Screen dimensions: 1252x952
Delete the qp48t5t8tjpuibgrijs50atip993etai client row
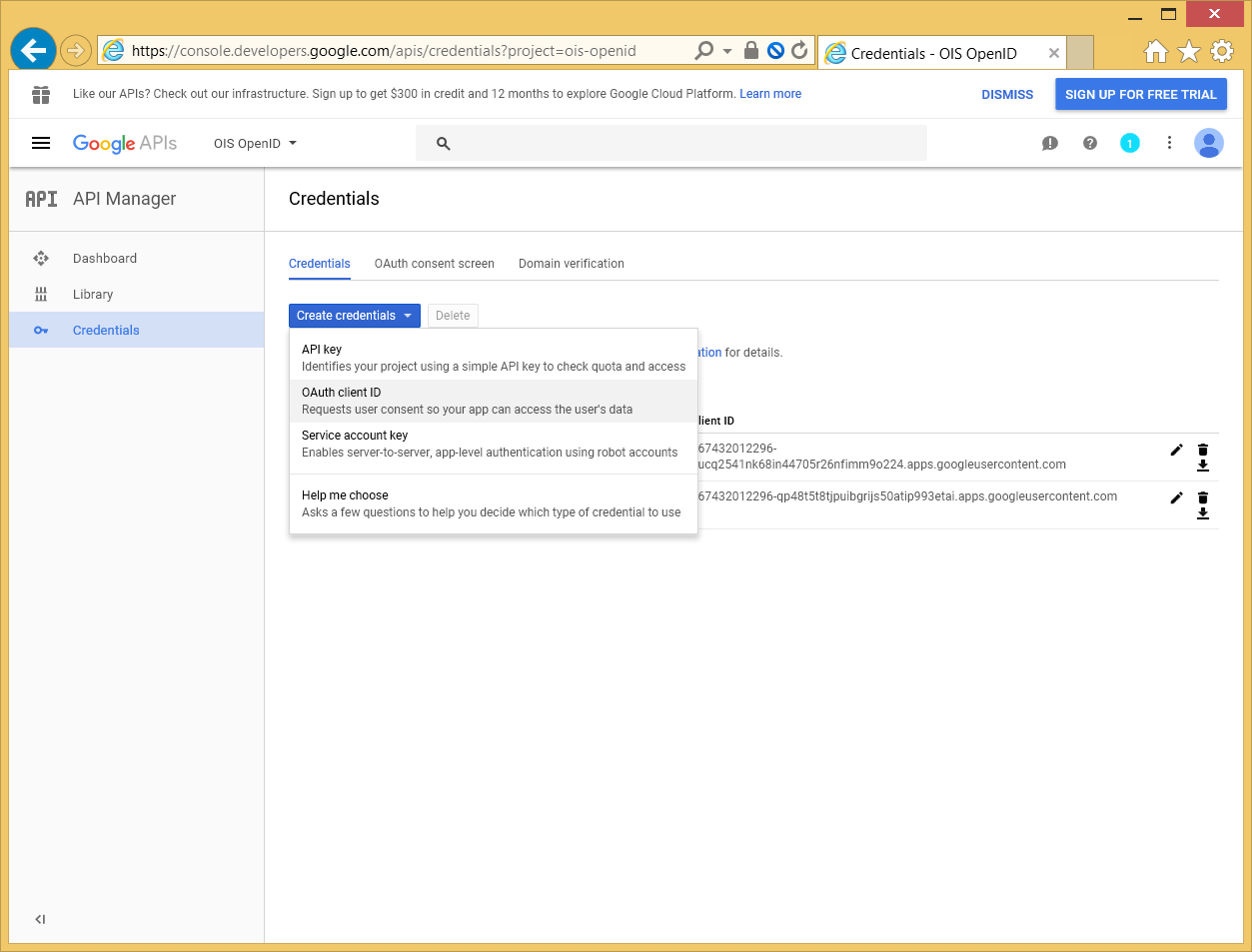pyautogui.click(x=1203, y=497)
